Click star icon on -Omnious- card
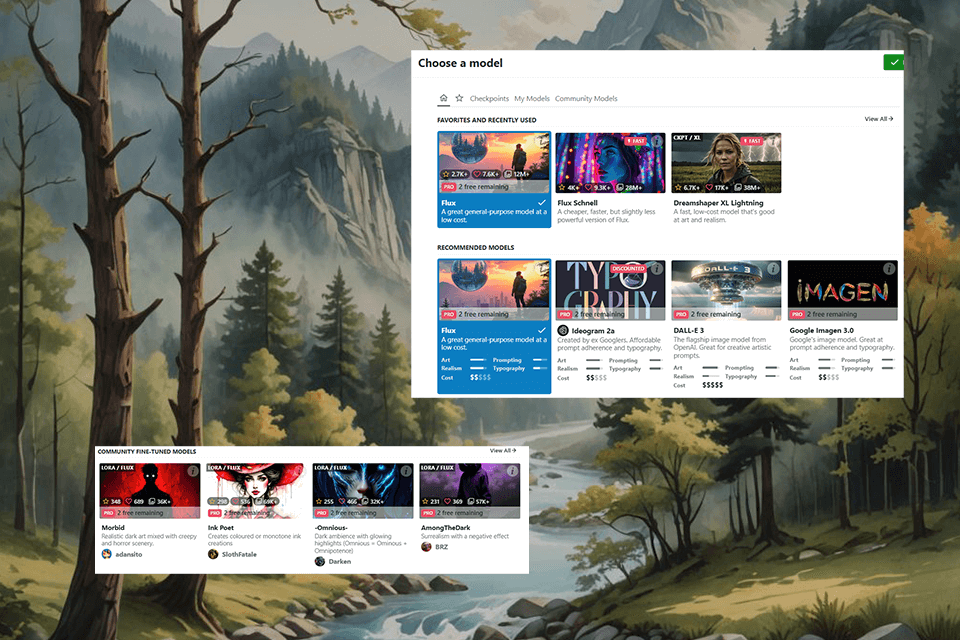The width and height of the screenshot is (960, 640). click(x=319, y=501)
